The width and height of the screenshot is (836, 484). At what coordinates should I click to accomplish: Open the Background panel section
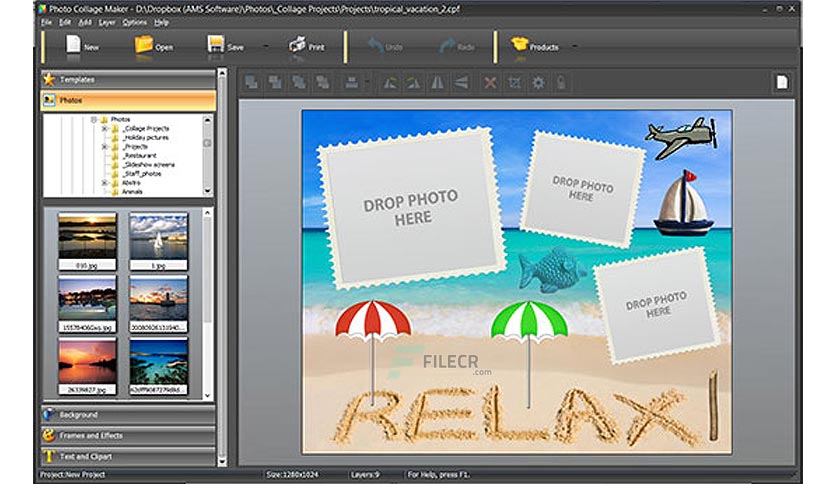point(128,415)
